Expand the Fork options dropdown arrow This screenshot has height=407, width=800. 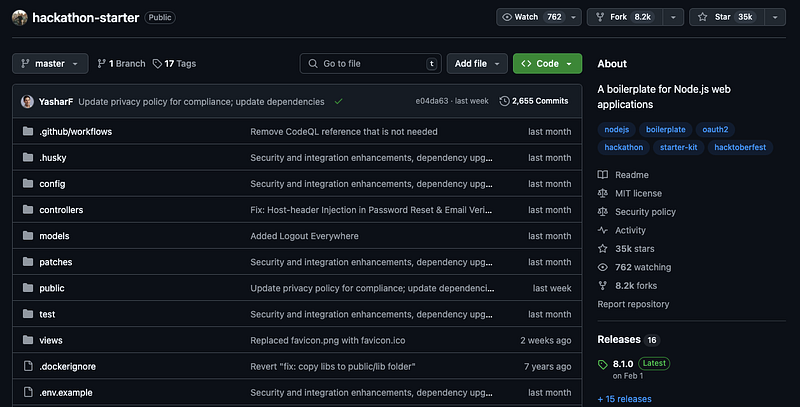(673, 17)
